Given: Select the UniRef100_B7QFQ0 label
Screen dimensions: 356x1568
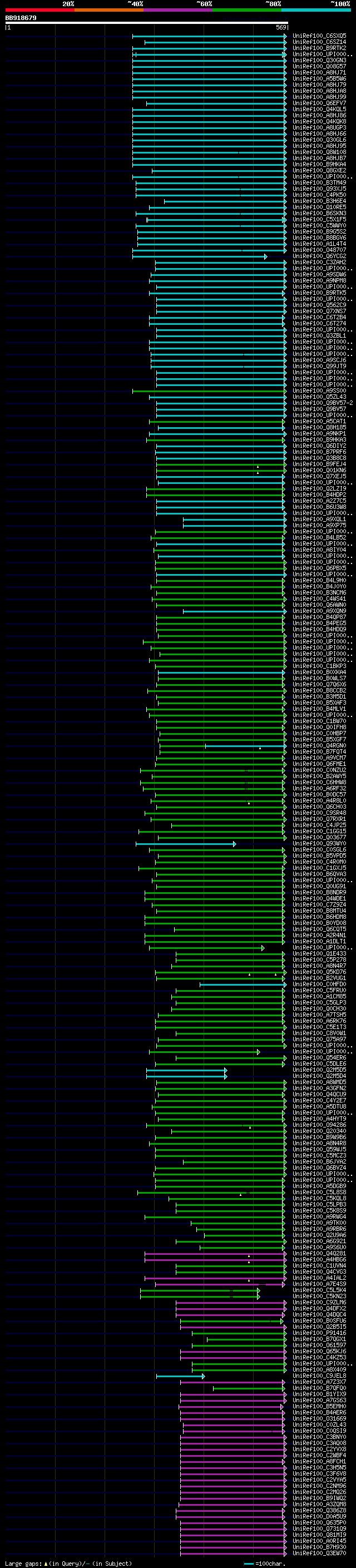Looking at the screenshot, I should 319,1388.
